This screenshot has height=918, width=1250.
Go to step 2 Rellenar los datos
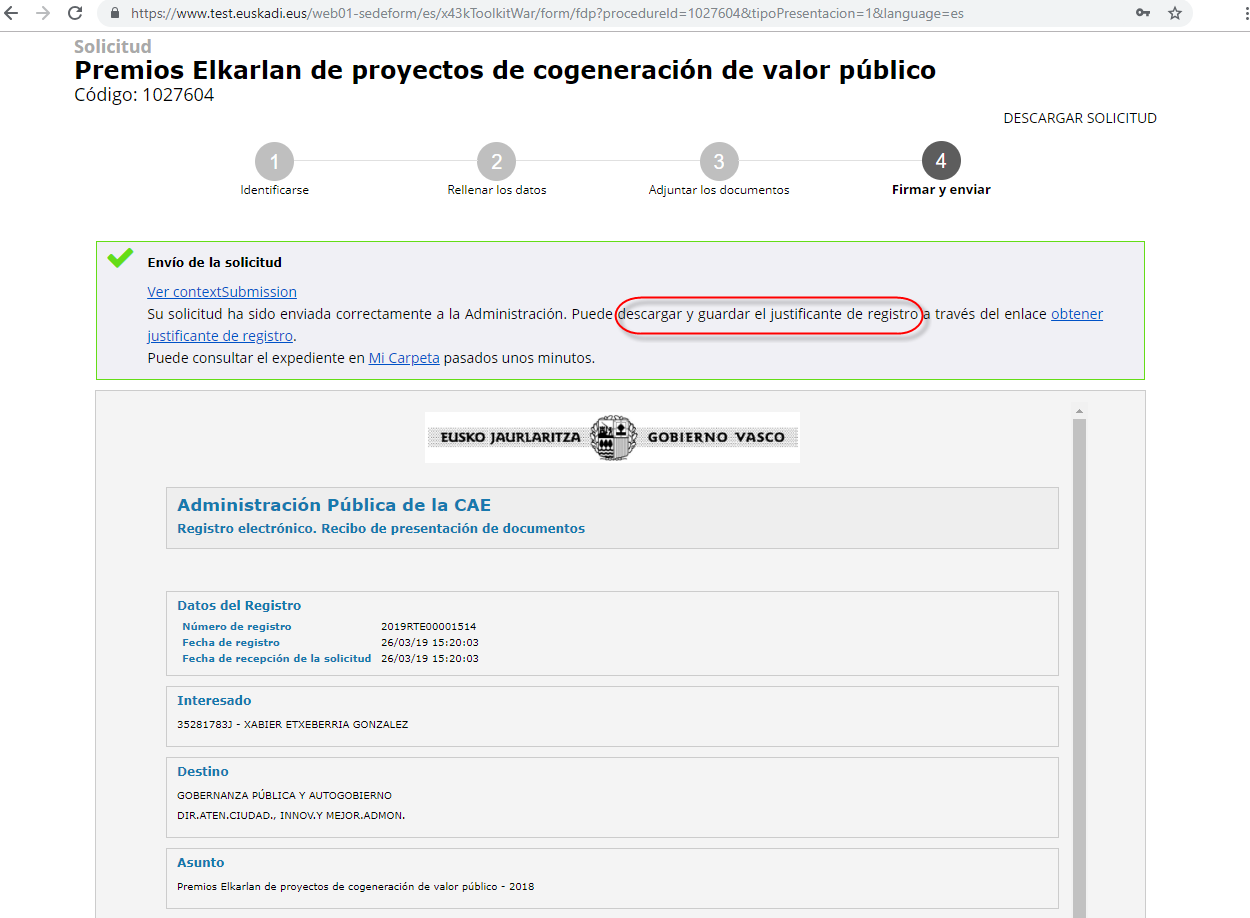(496, 162)
